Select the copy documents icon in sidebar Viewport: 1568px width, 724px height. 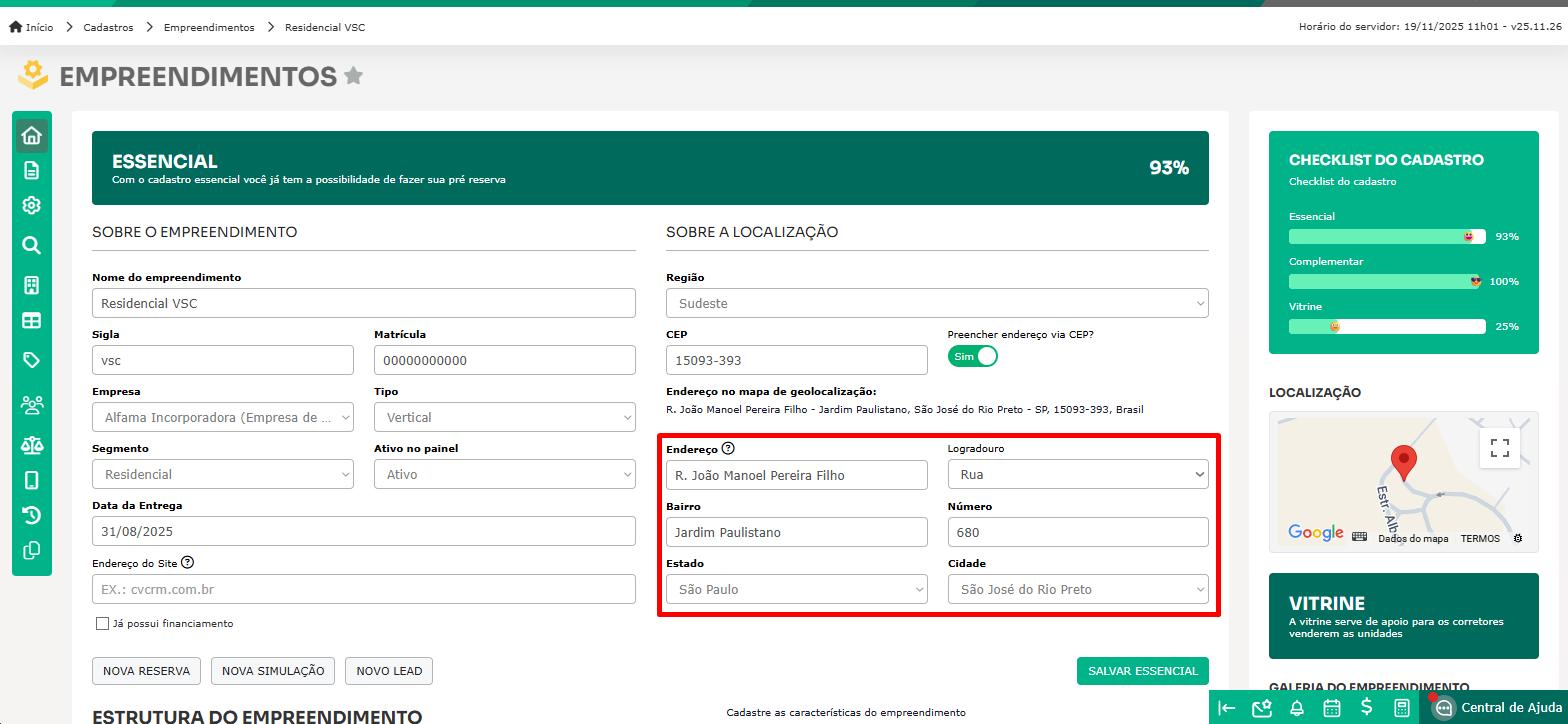pyautogui.click(x=31, y=549)
